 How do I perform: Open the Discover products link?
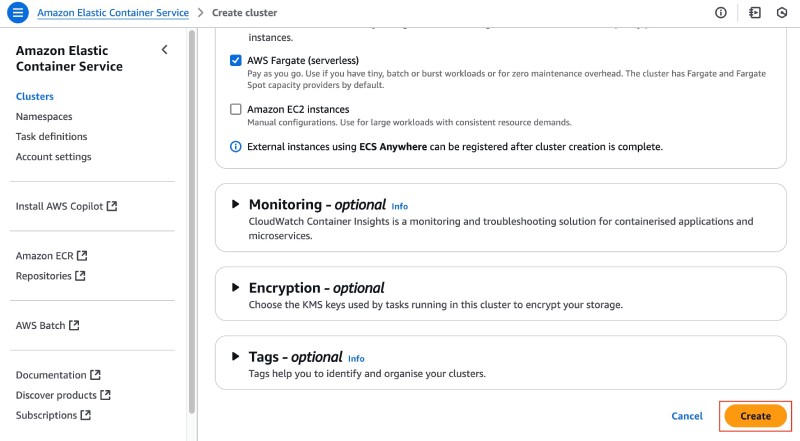(x=56, y=395)
